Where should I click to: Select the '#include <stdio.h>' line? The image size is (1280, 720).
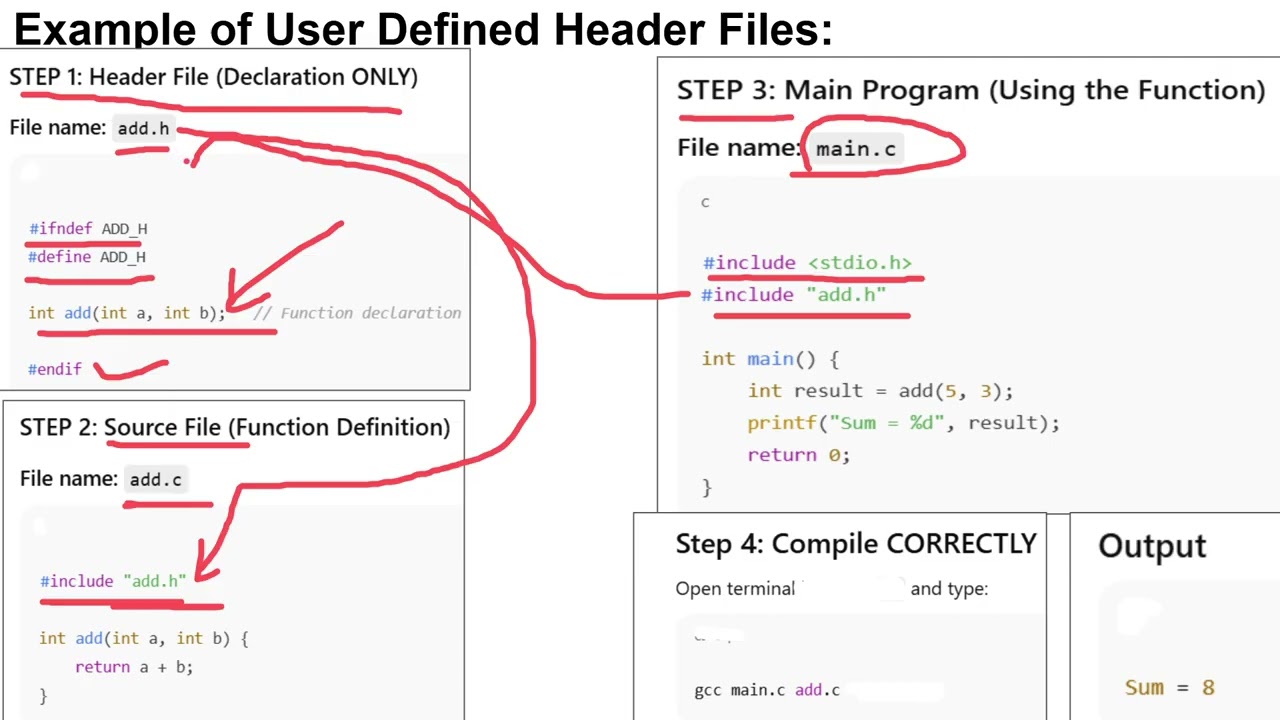click(x=807, y=263)
